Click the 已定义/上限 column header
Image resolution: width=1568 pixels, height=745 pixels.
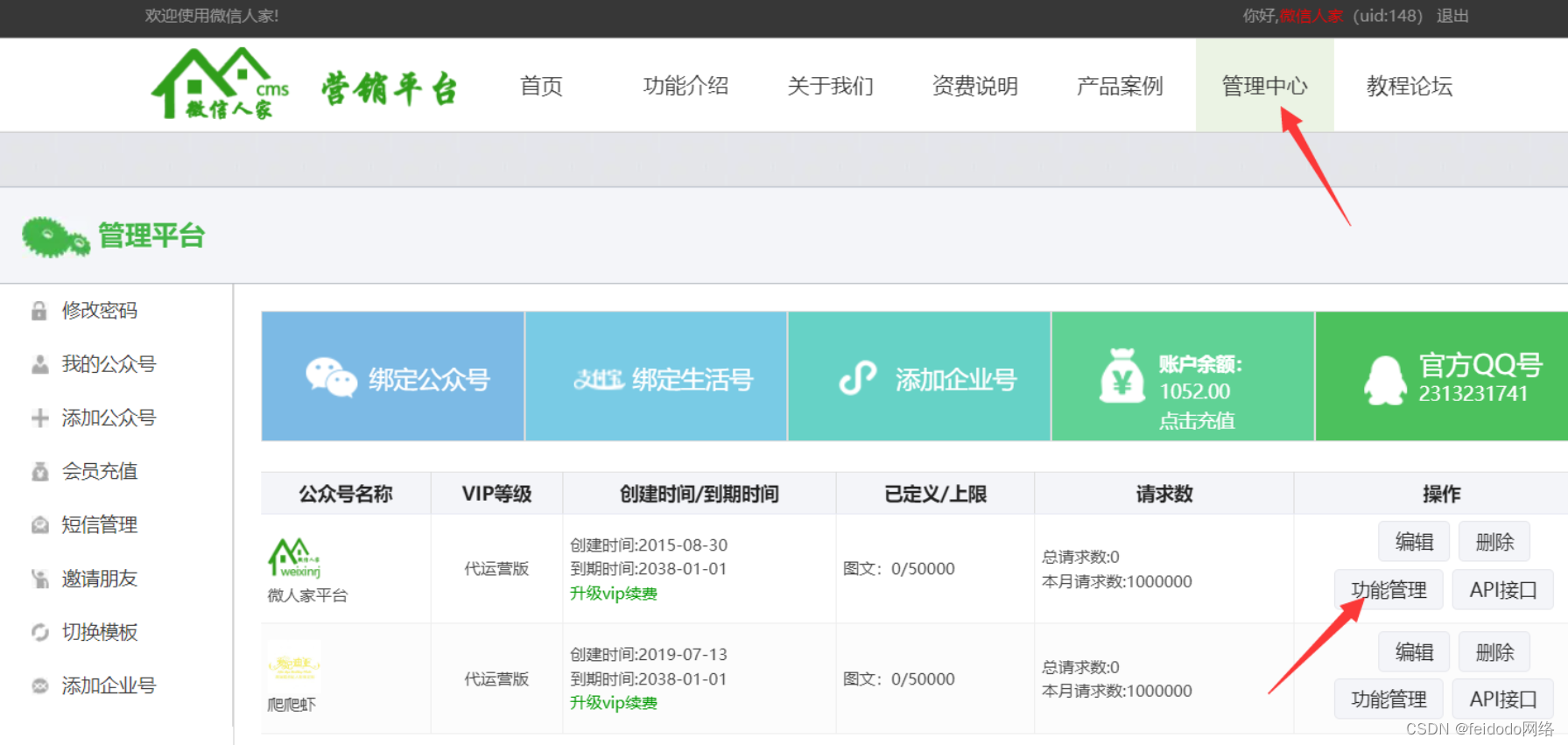(x=935, y=494)
